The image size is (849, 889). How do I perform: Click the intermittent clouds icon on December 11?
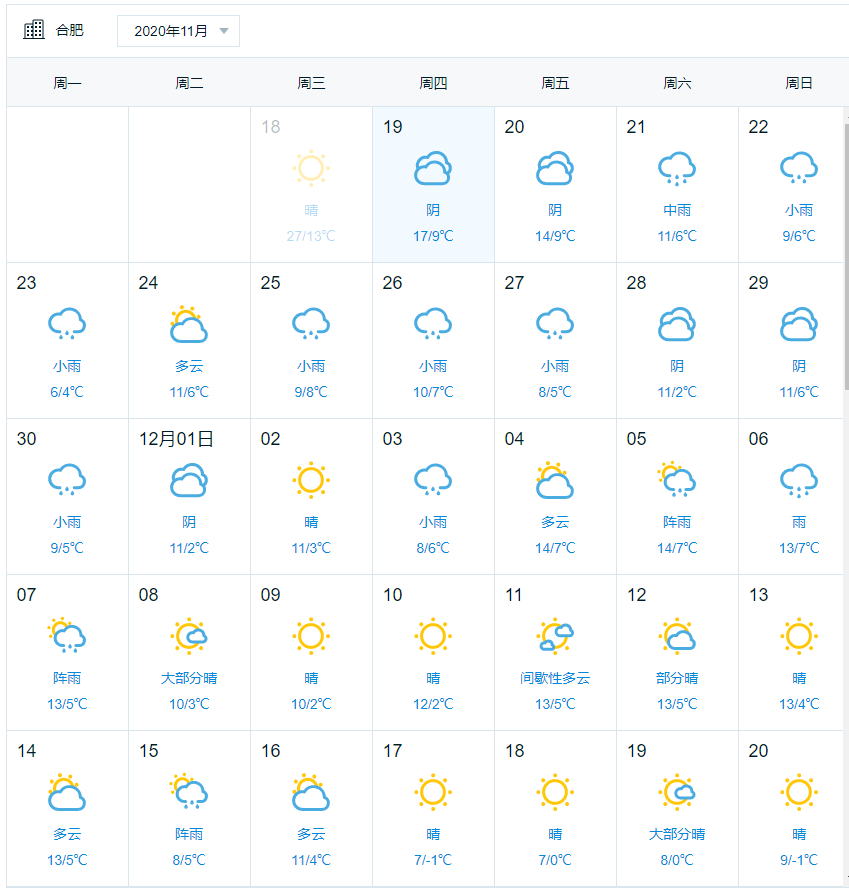pyautogui.click(x=555, y=636)
